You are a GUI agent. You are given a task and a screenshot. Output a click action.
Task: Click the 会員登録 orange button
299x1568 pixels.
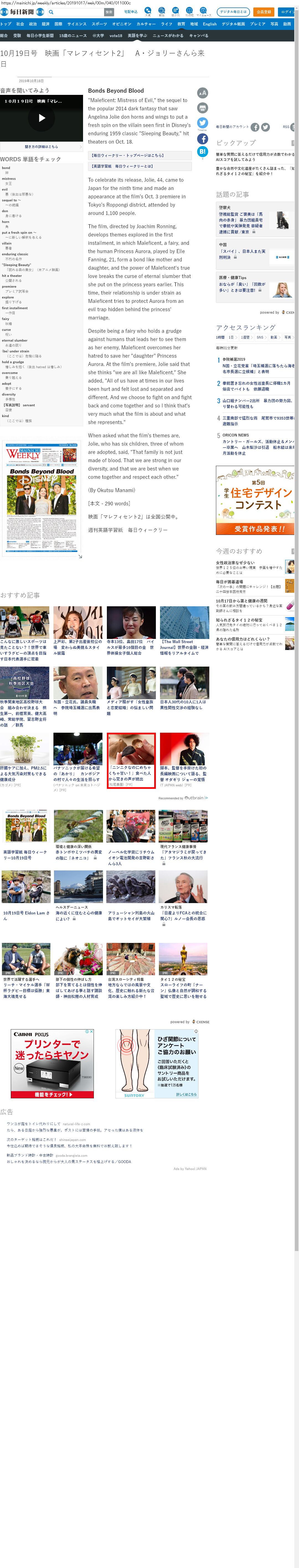click(264, 12)
